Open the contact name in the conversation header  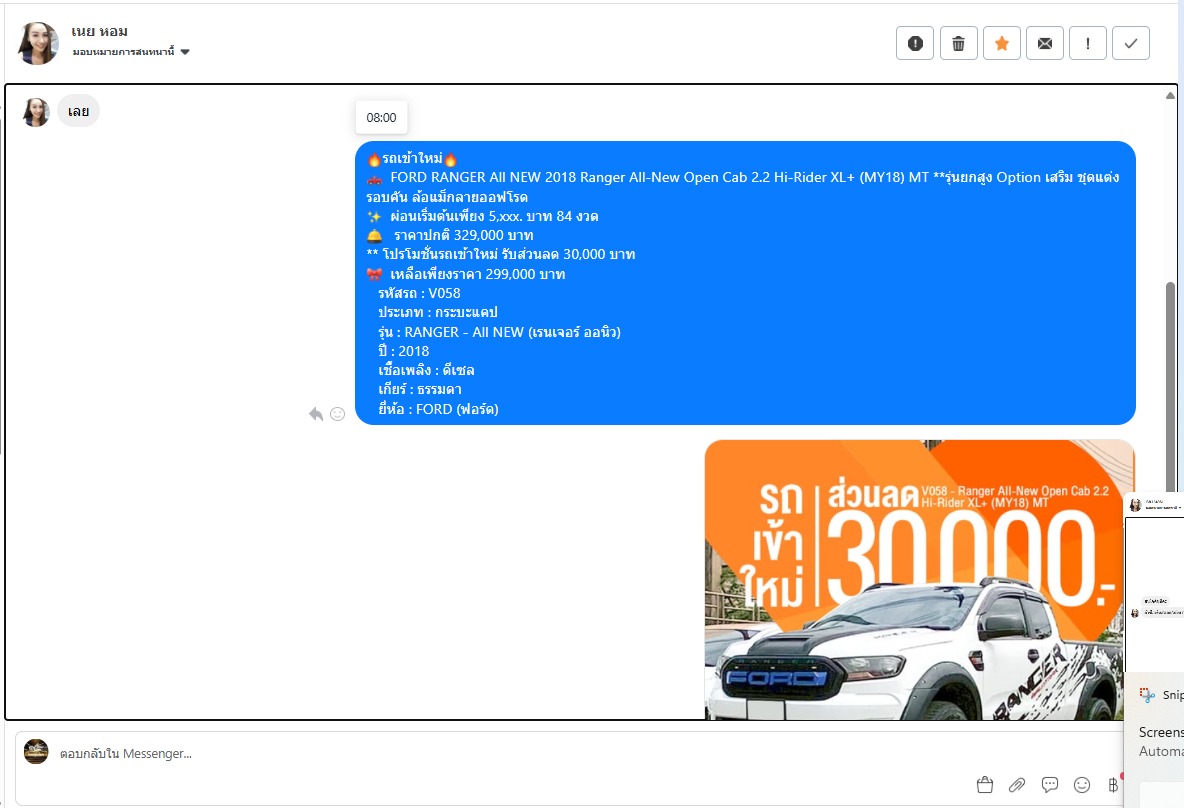coord(100,32)
